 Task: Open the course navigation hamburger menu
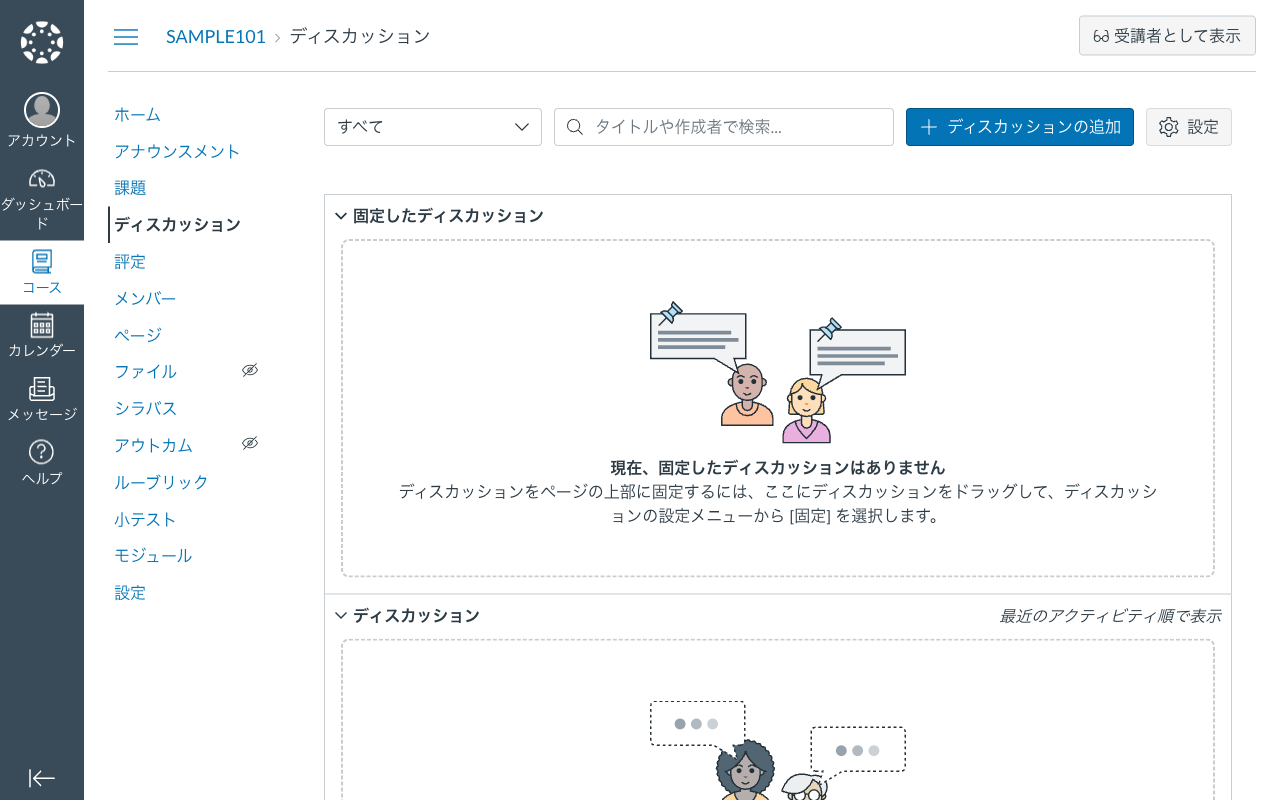click(x=126, y=36)
